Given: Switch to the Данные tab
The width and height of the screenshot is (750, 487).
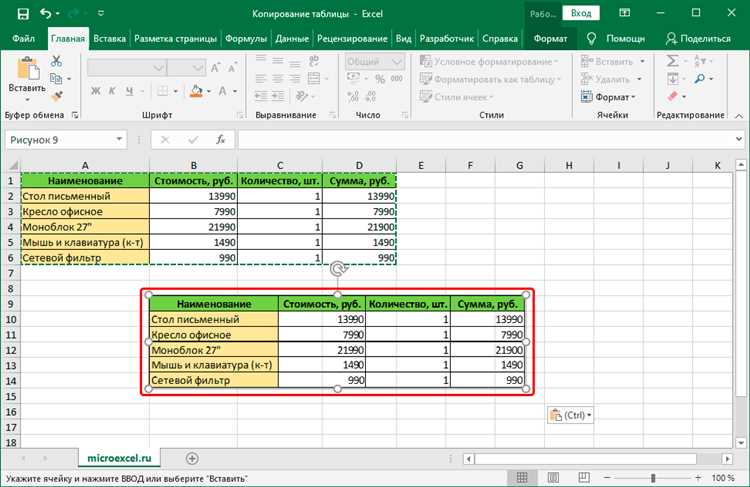Looking at the screenshot, I should 292,38.
